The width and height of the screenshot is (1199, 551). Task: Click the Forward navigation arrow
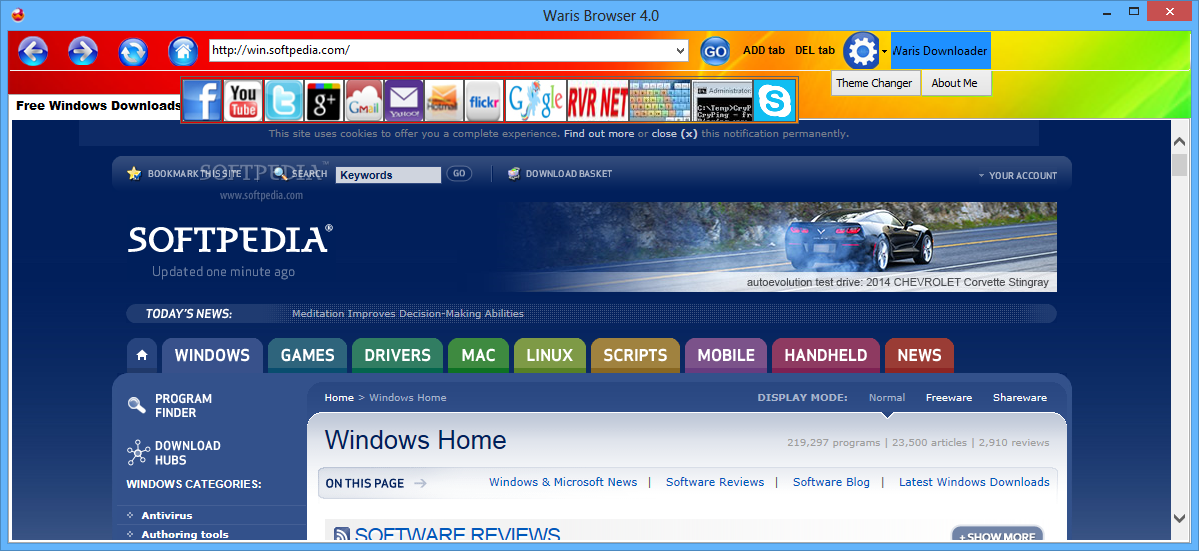[83, 51]
